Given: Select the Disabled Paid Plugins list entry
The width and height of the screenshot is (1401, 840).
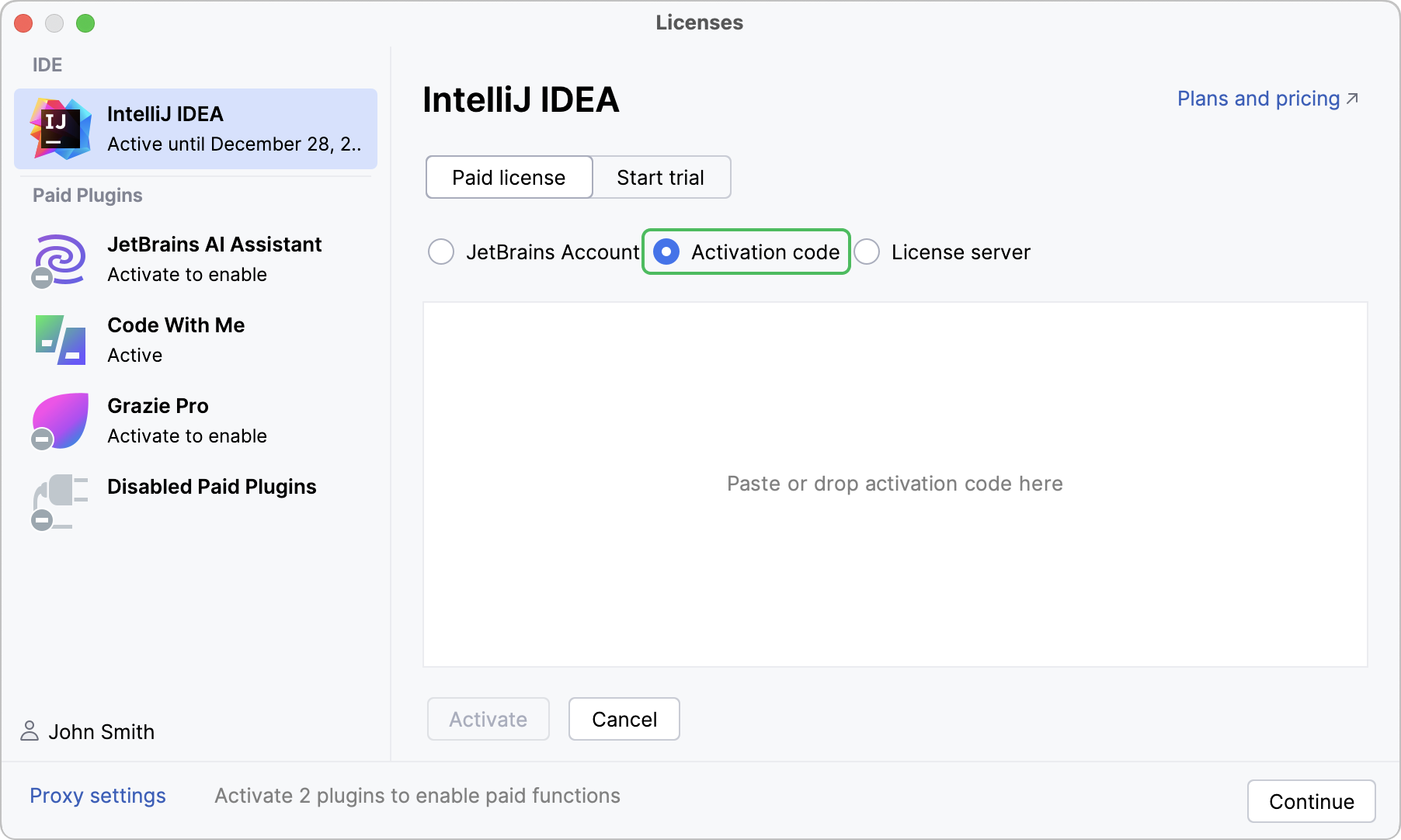Looking at the screenshot, I should click(x=196, y=502).
